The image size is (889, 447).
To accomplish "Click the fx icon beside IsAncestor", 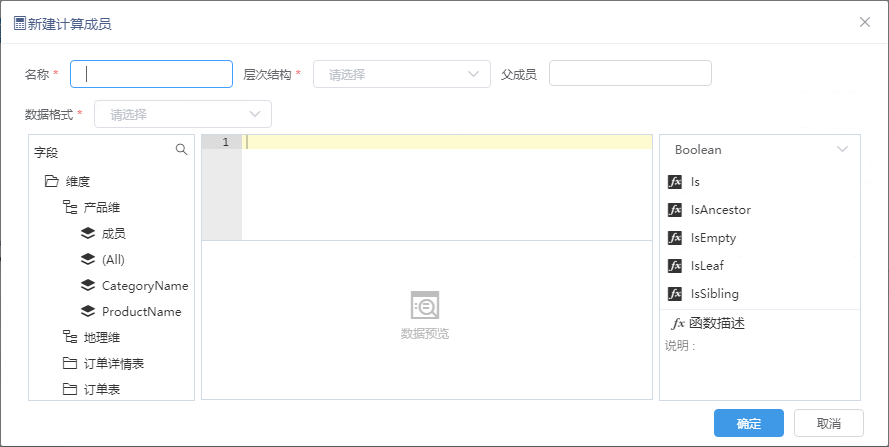I will point(675,210).
